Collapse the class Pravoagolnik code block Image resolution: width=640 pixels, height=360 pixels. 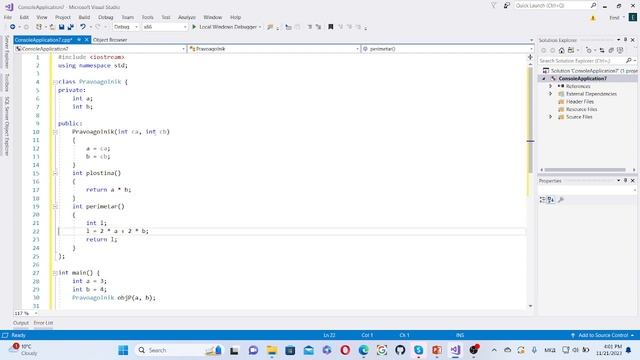(55, 82)
